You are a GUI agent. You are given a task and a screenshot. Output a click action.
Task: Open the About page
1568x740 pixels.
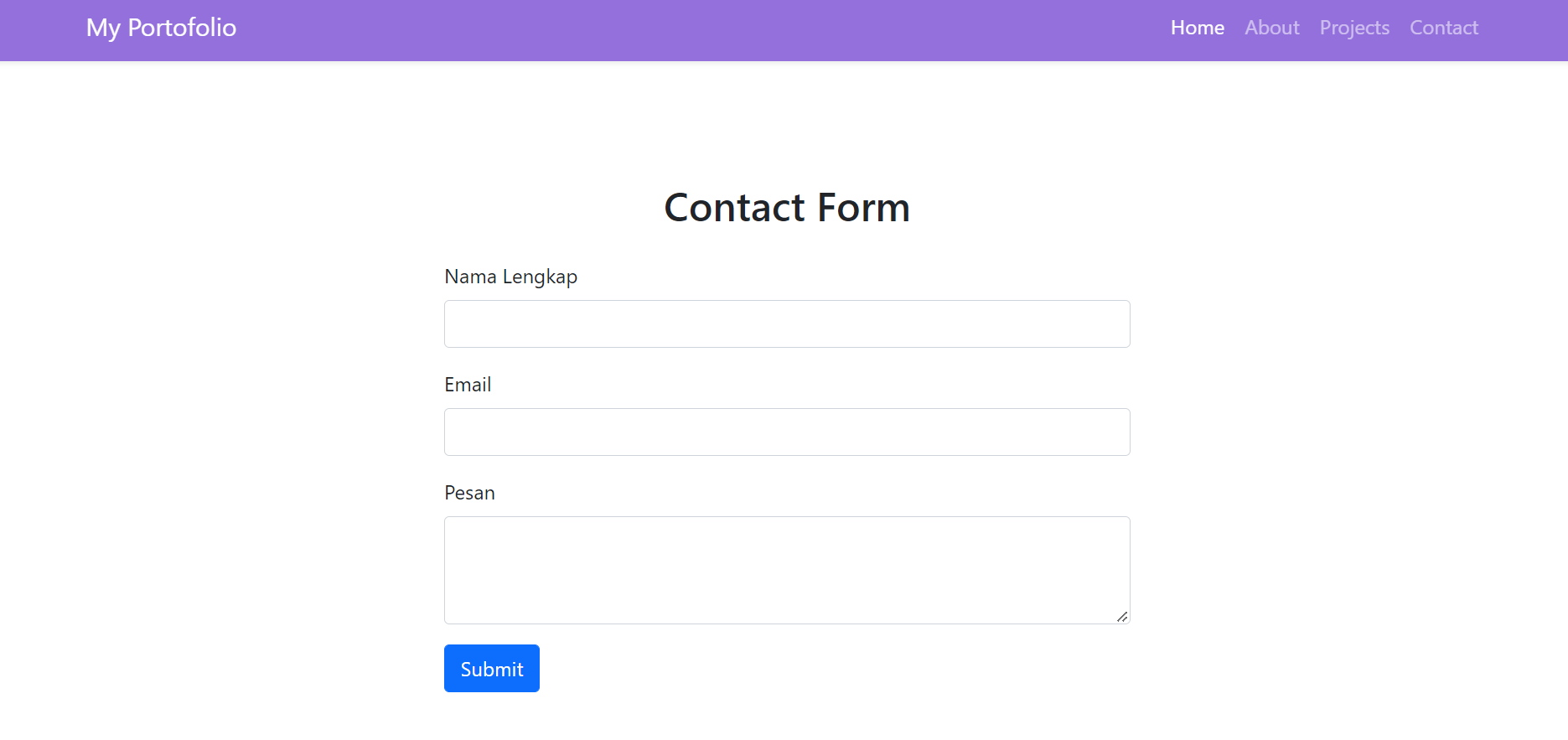point(1271,27)
